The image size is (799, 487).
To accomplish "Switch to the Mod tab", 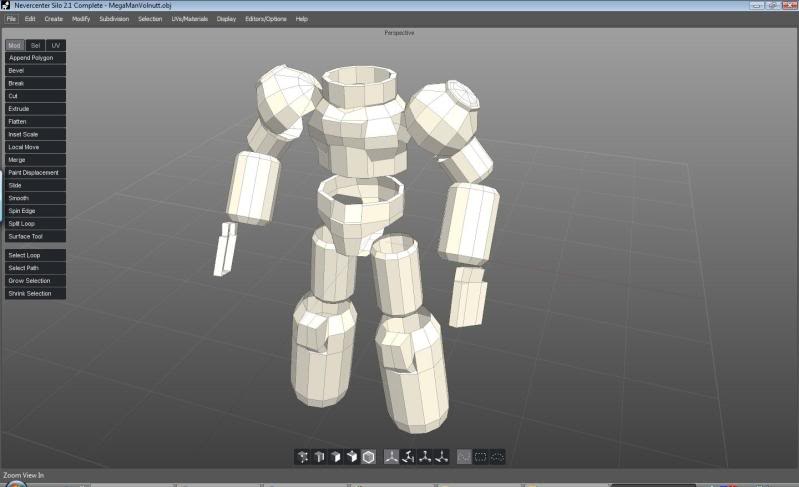I will (15, 45).
